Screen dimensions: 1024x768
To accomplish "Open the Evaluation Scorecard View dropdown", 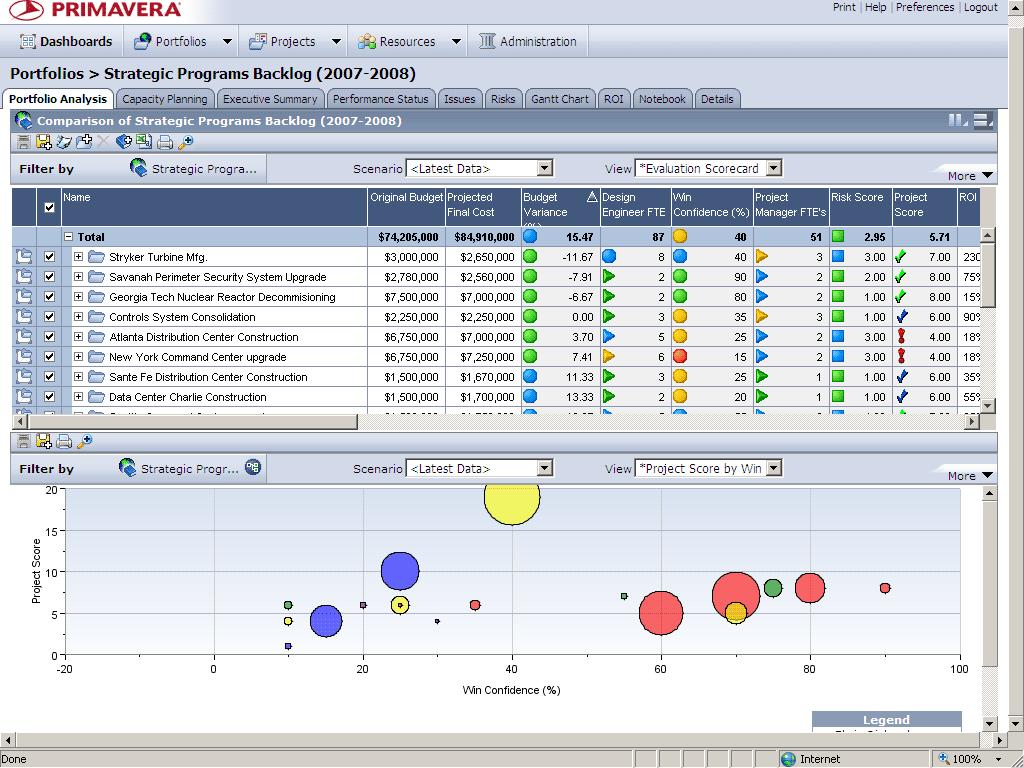I will click(774, 168).
